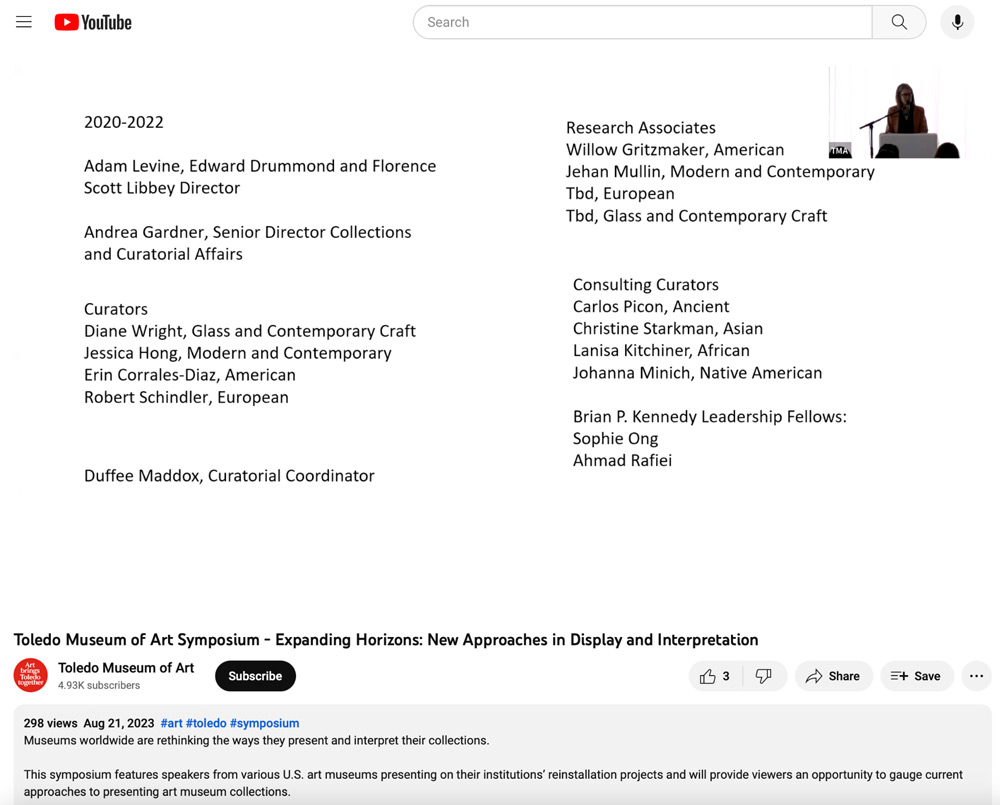The width and height of the screenshot is (1000, 805).
Task: Click the speaker inset in video
Action: pyautogui.click(x=897, y=113)
